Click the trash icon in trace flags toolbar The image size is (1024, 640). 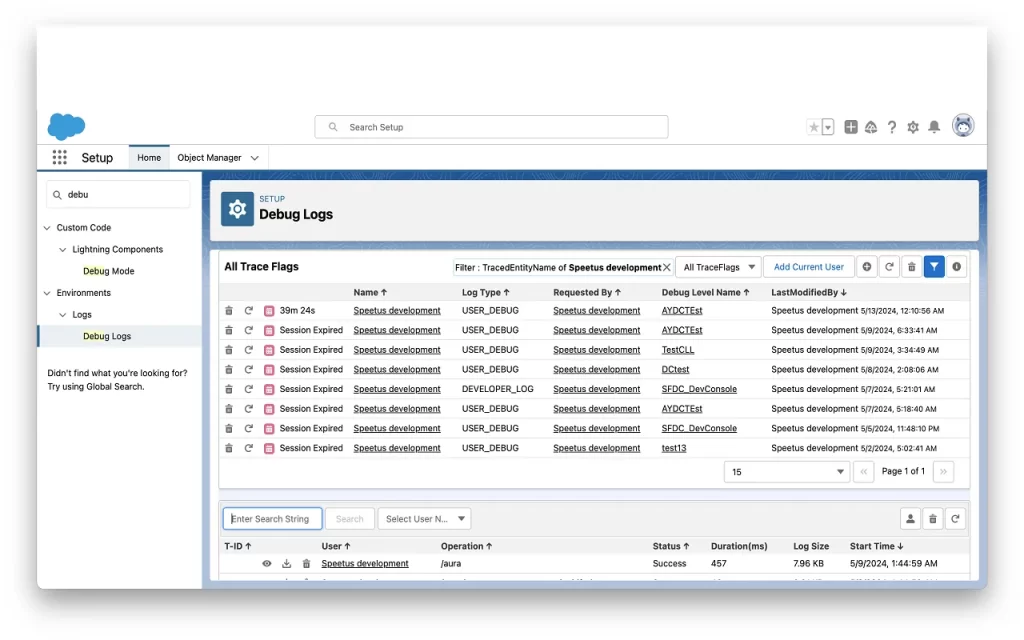point(912,266)
